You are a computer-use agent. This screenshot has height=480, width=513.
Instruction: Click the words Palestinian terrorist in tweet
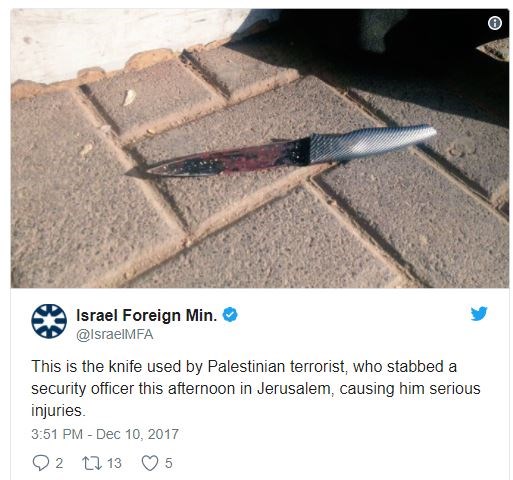coord(277,367)
